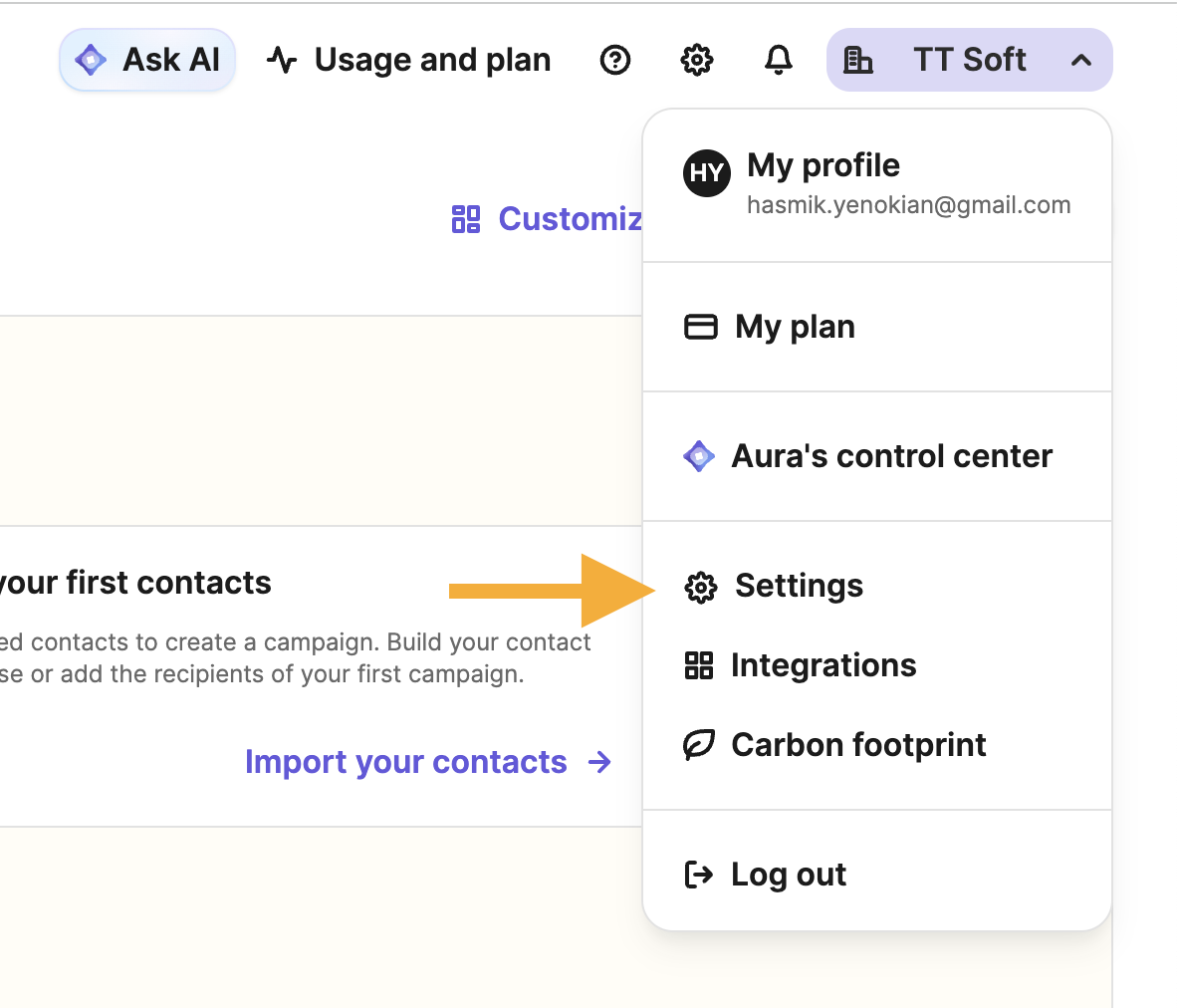
Task: Select My plan menu item
Action: click(876, 327)
